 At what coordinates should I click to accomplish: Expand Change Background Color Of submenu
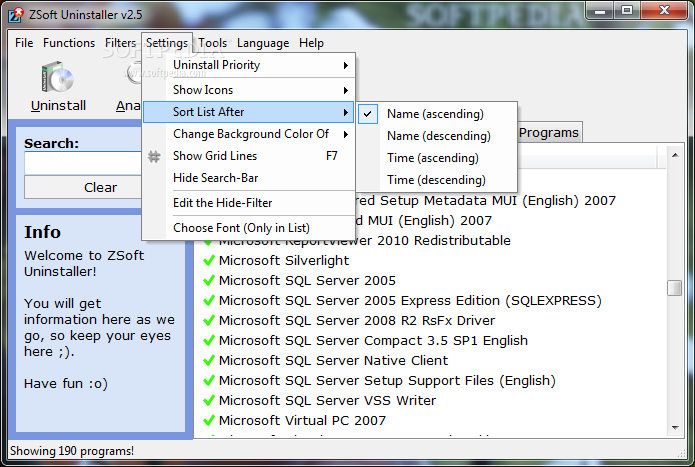click(x=248, y=134)
